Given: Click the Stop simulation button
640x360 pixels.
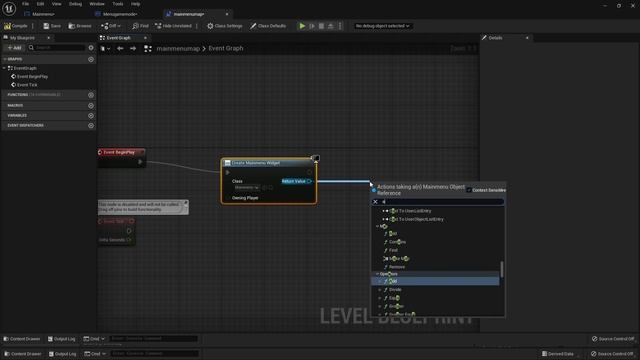Looking at the screenshot, I should pyautogui.click(x=321, y=26).
